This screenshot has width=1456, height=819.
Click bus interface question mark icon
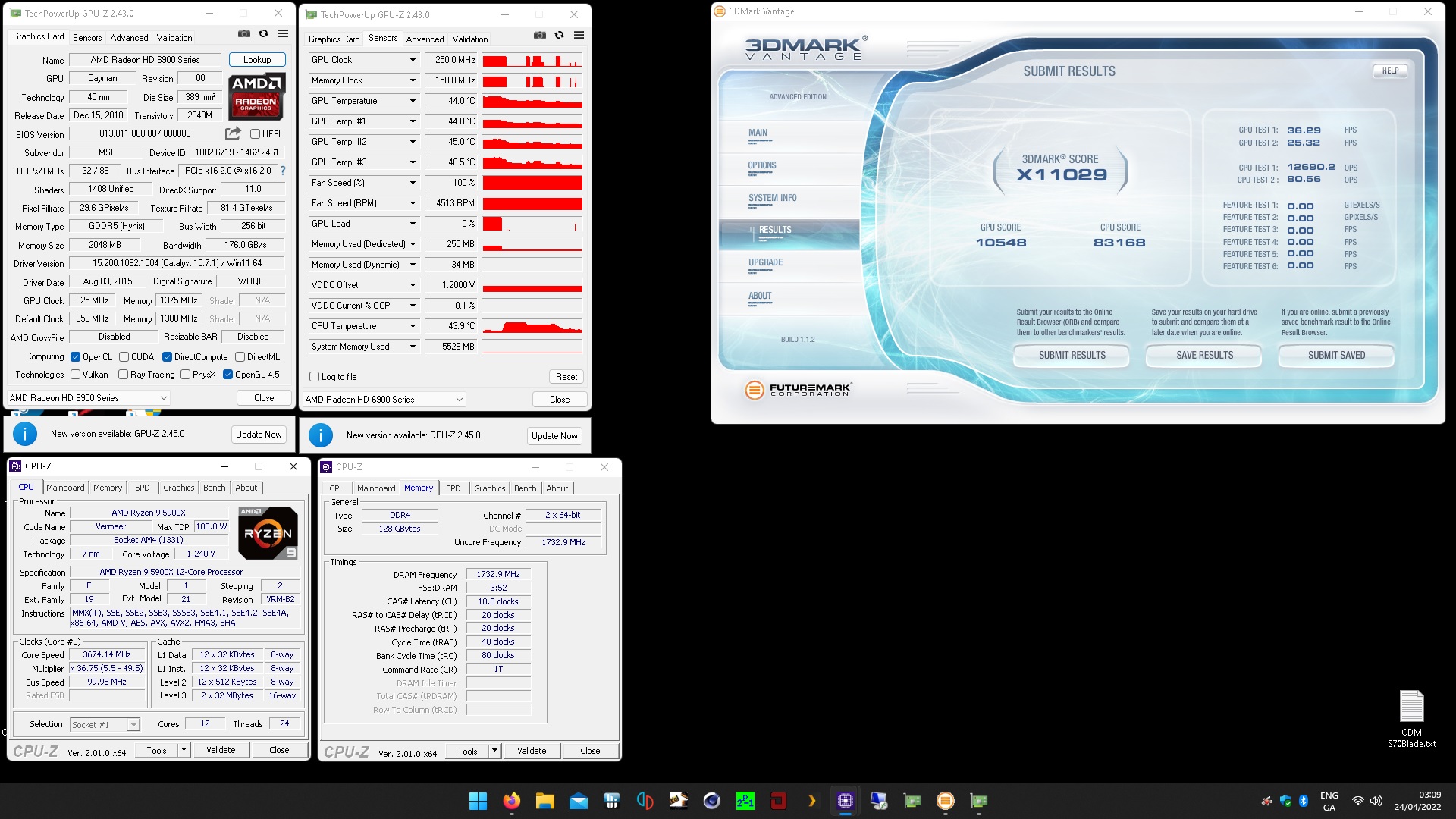click(x=283, y=171)
